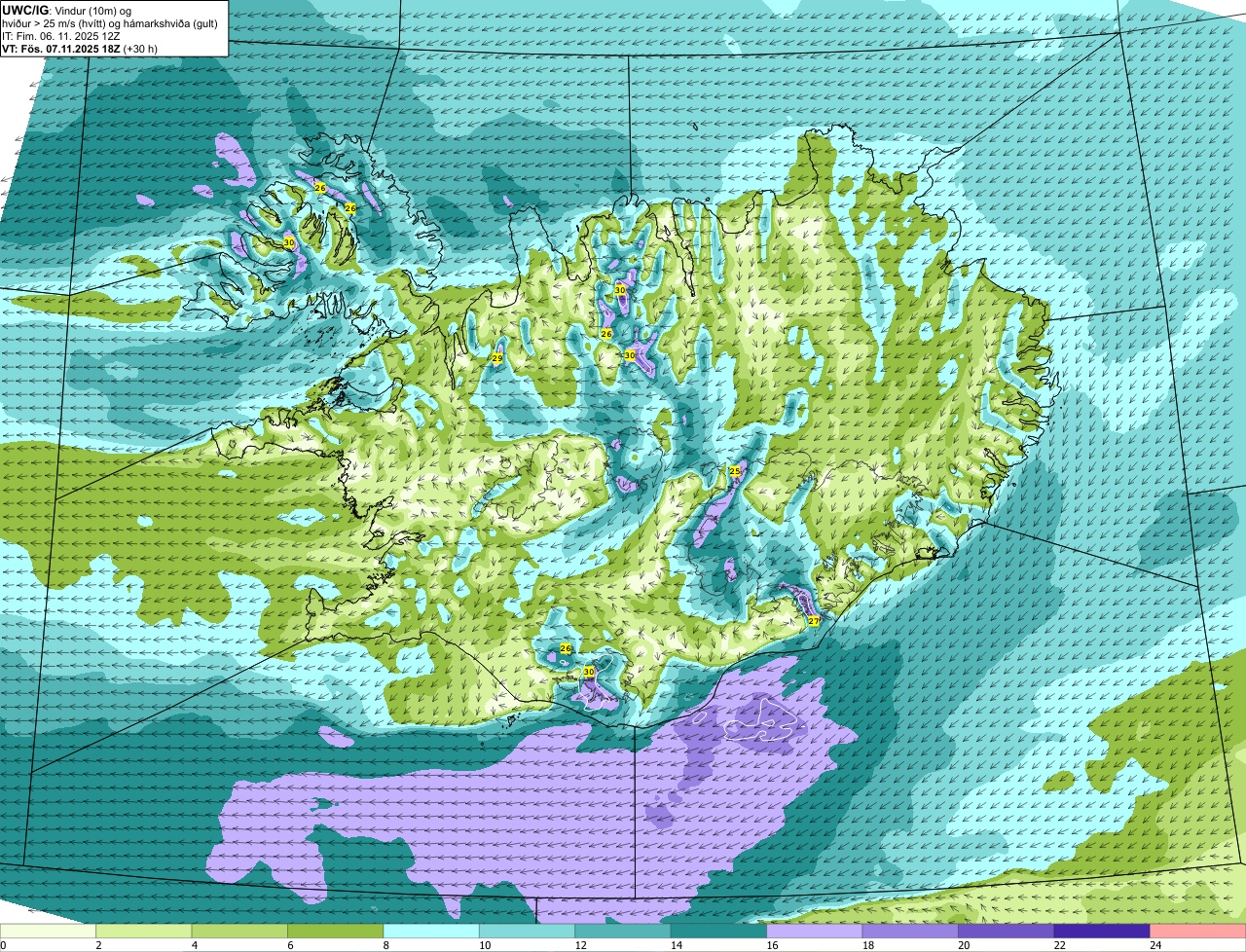Pick the 10–12 m/s light teal colorbar swatch
1246x952 pixels.
tap(529, 931)
